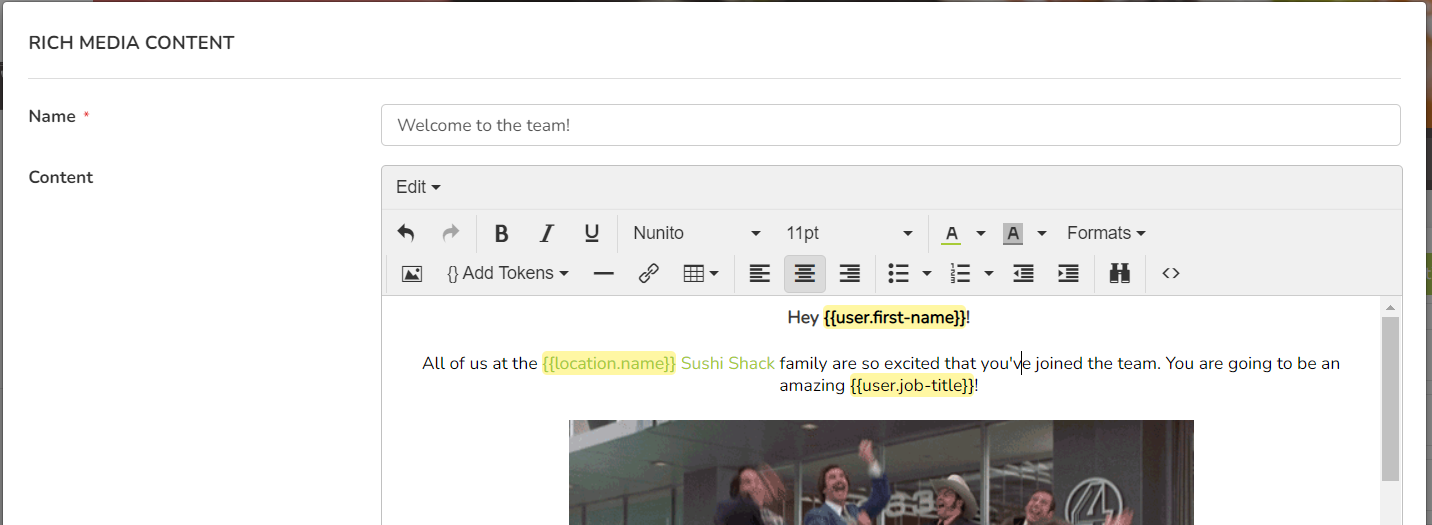
Task: Toggle italic formatting
Action: [546, 233]
